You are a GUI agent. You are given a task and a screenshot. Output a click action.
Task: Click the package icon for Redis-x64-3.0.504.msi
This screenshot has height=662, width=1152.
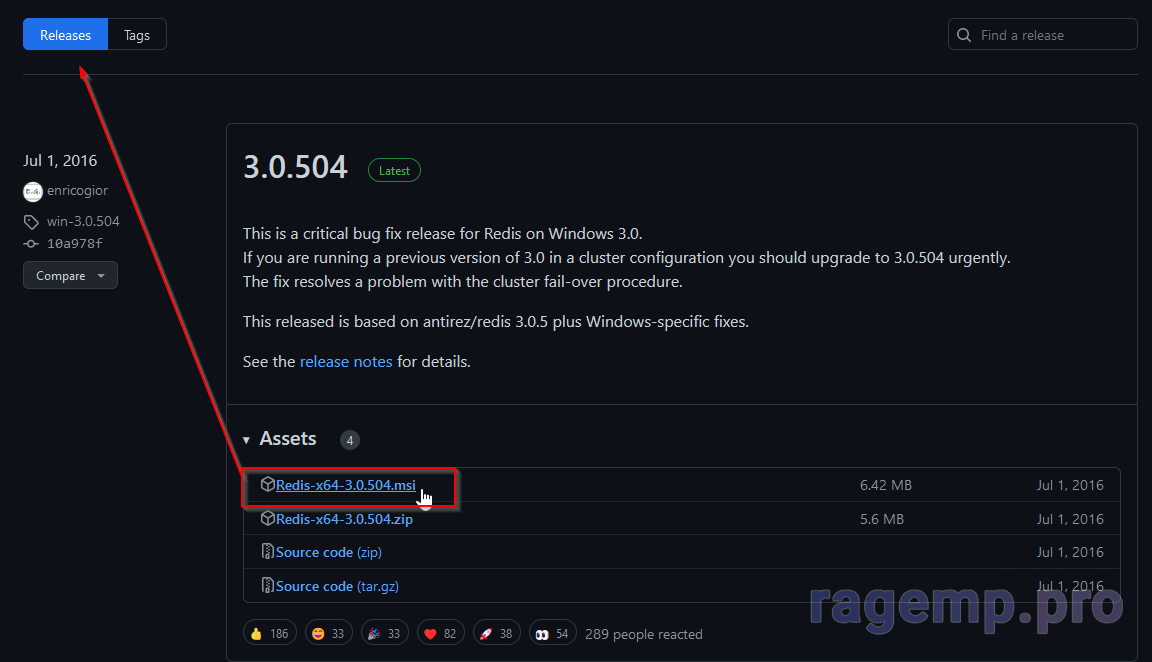pyautogui.click(x=268, y=484)
